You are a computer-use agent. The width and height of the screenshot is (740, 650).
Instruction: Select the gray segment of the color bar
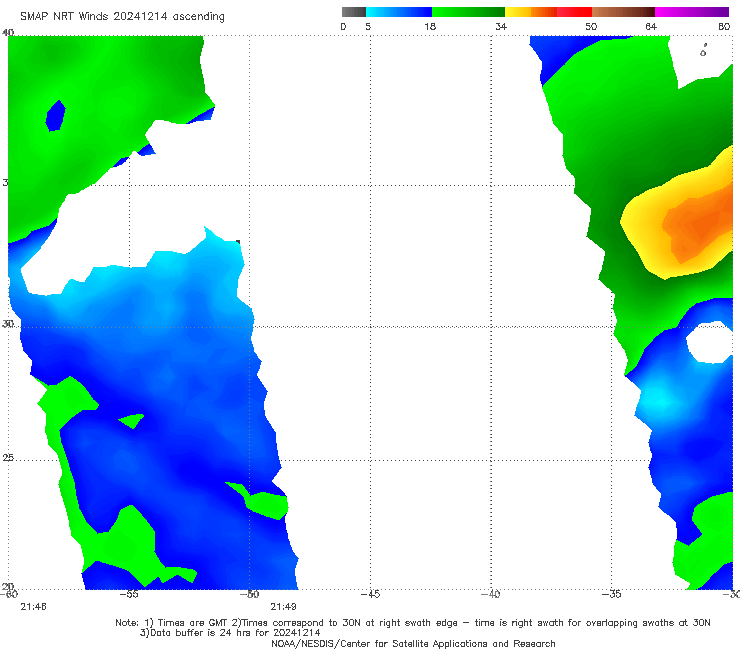(354, 12)
